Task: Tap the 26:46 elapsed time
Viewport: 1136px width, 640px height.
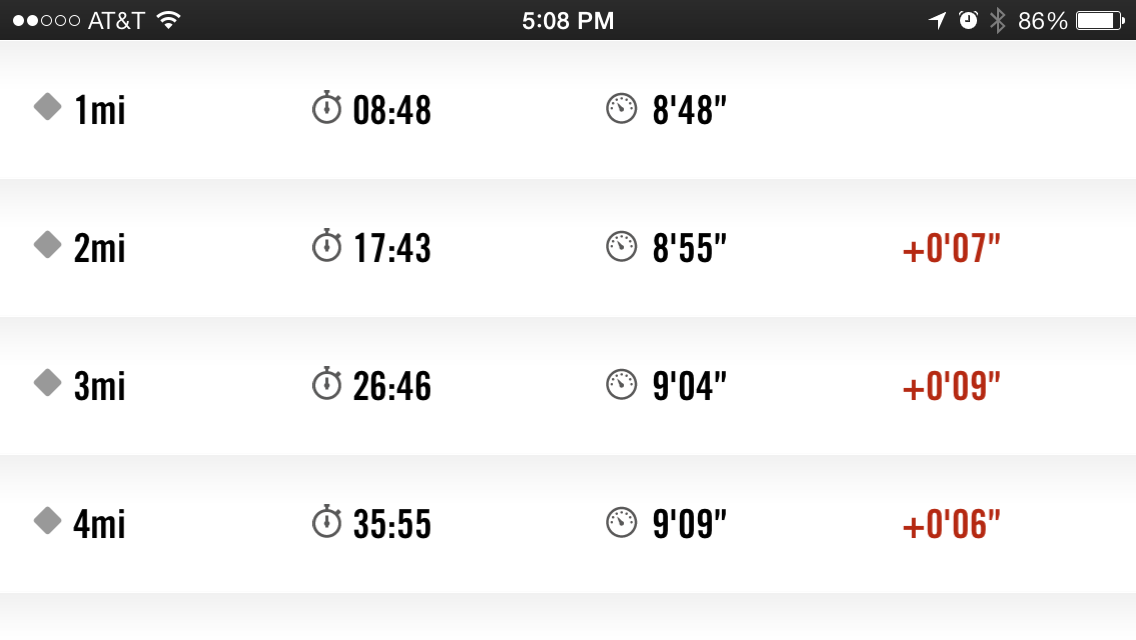Action: [392, 387]
